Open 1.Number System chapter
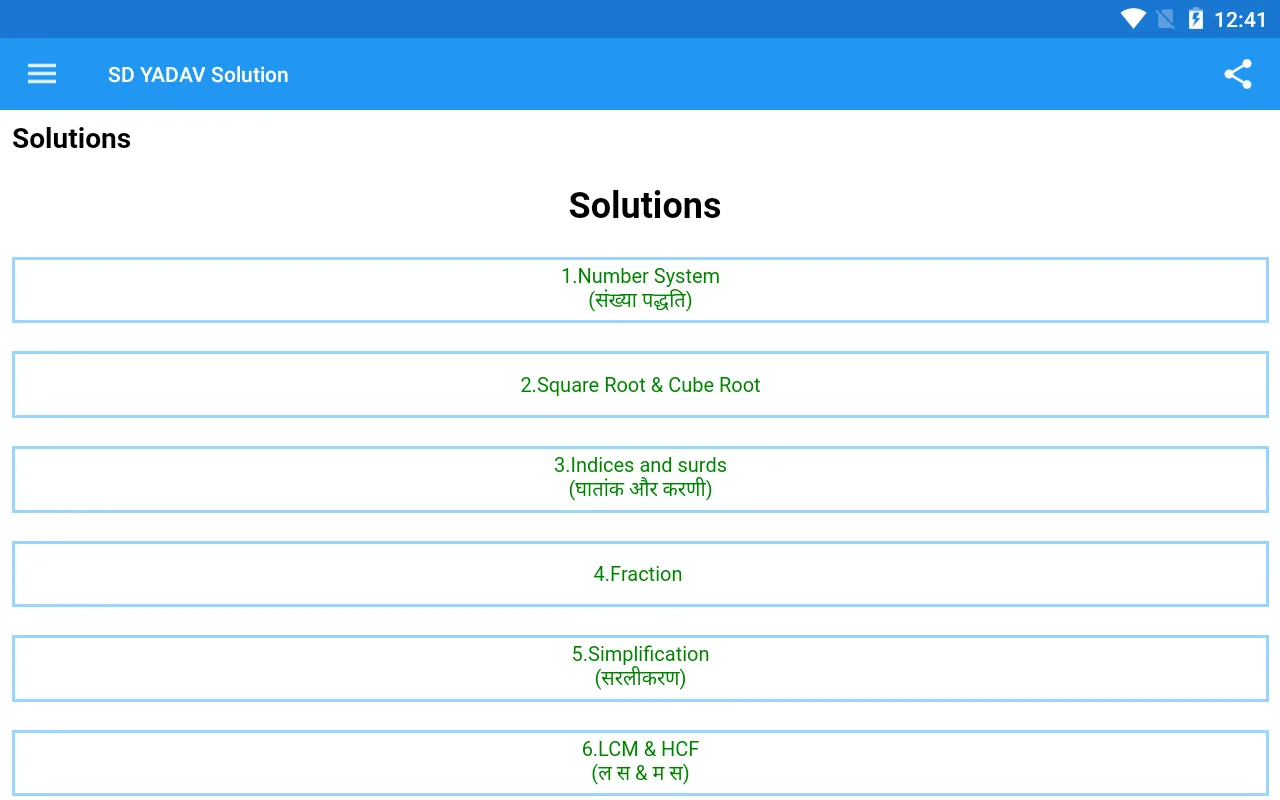The height and width of the screenshot is (800, 1280). [x=640, y=290]
